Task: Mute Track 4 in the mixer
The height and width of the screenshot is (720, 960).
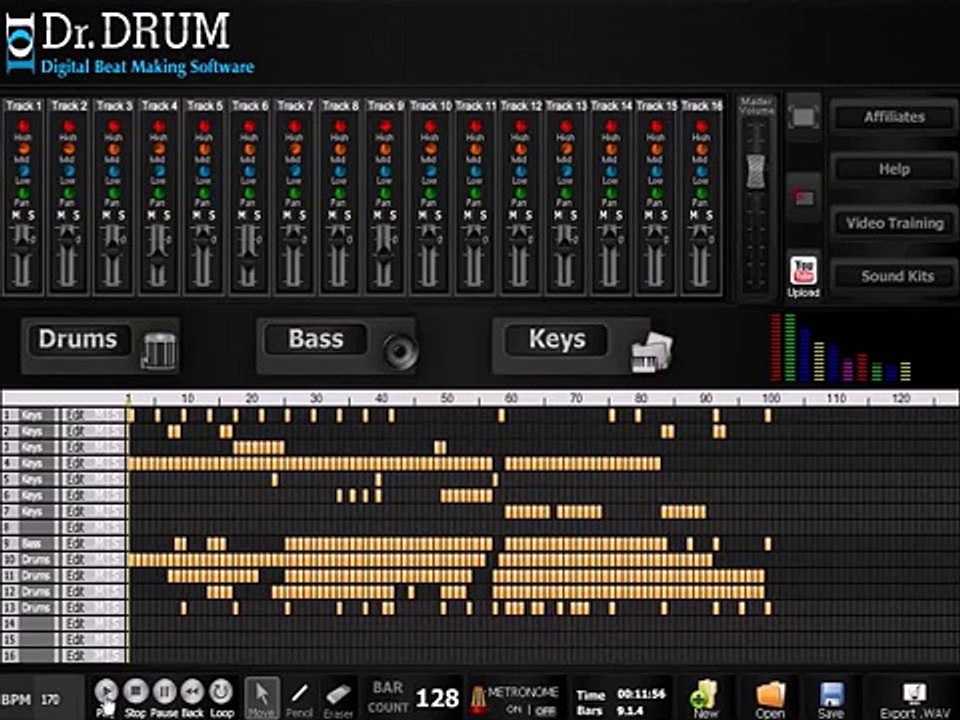Action: pos(151,216)
